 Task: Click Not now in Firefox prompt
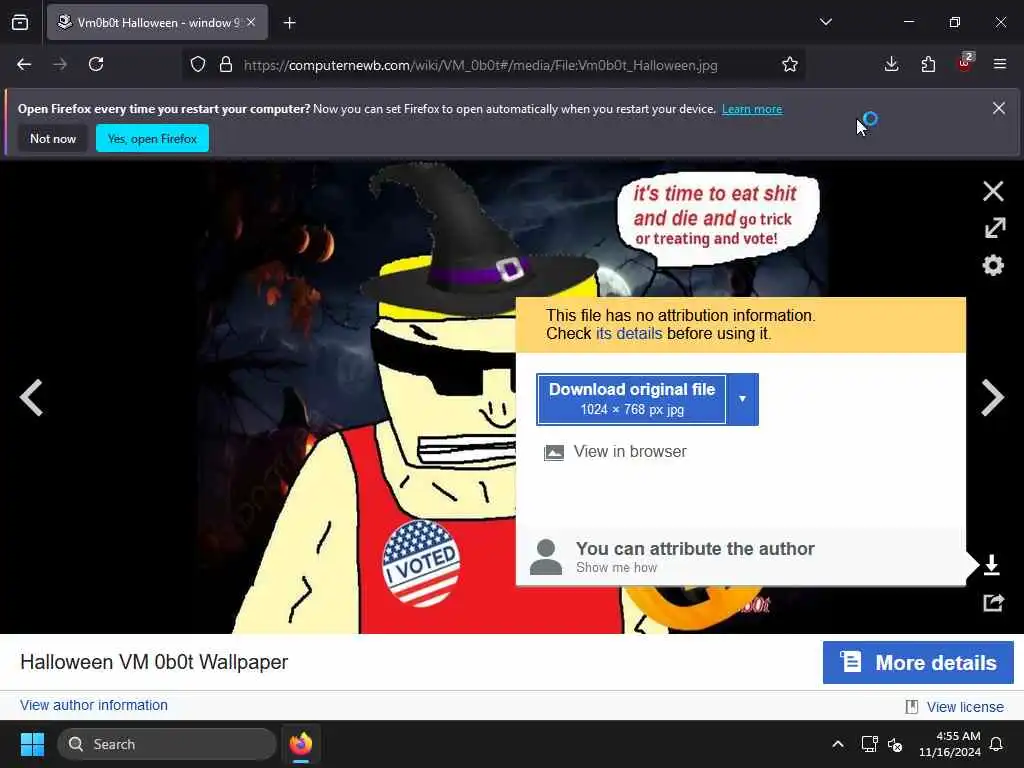pos(53,138)
